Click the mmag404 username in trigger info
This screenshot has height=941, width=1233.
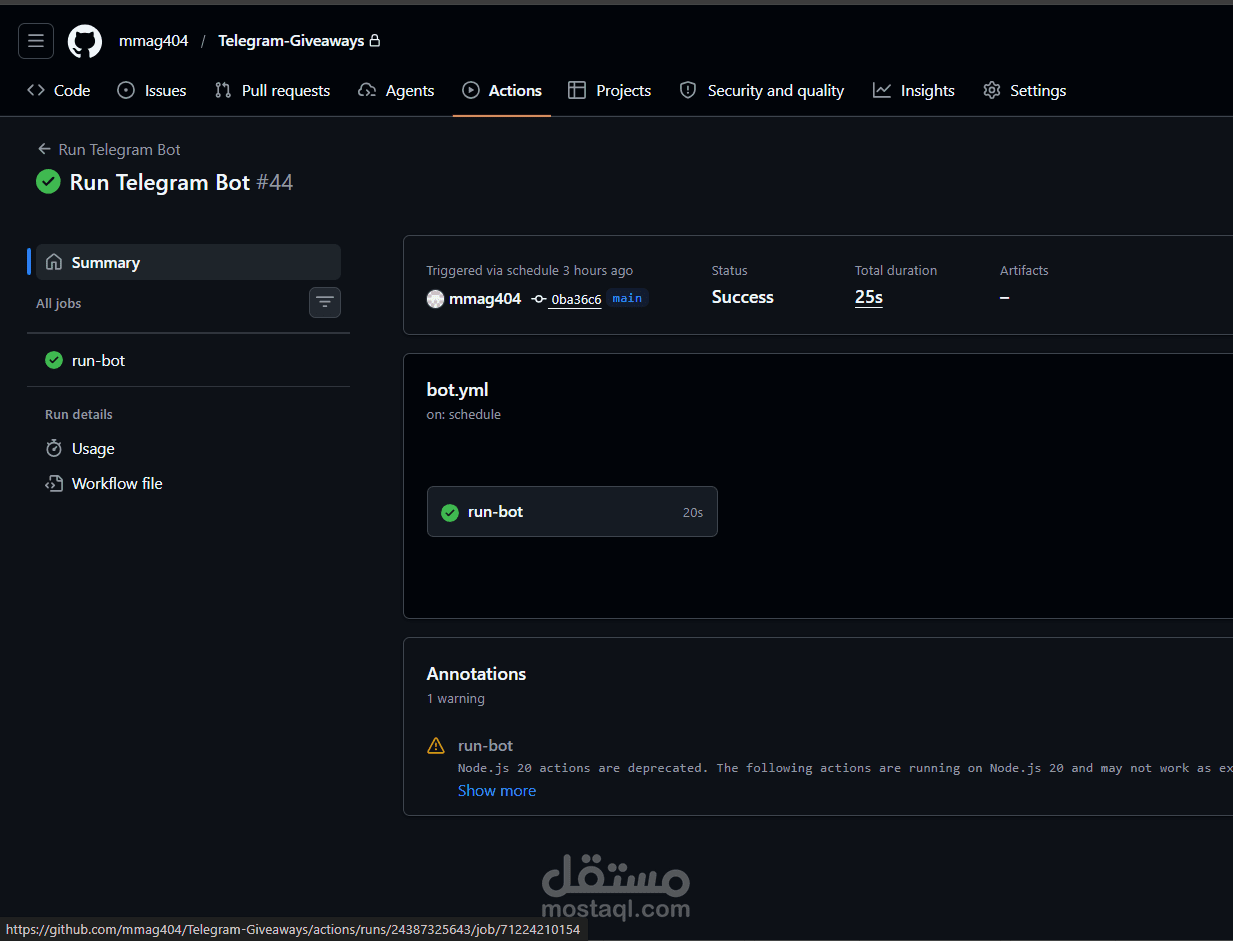pos(485,298)
